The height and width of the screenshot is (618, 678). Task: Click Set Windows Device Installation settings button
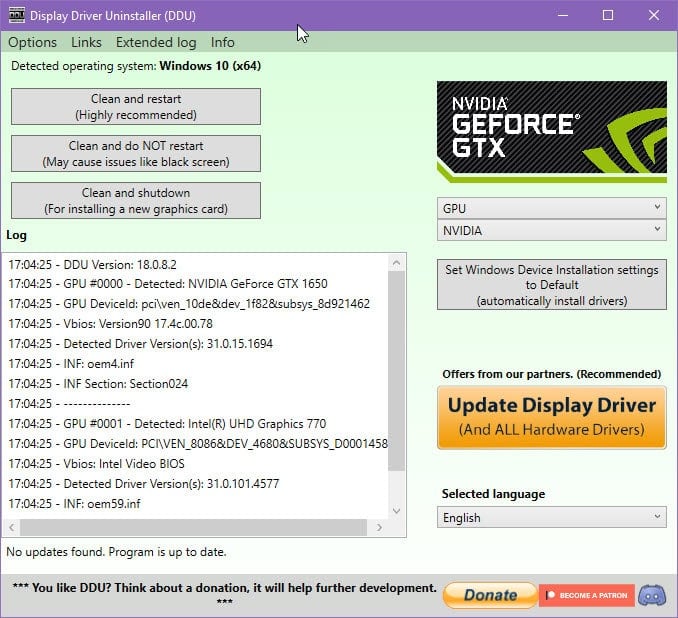point(552,285)
